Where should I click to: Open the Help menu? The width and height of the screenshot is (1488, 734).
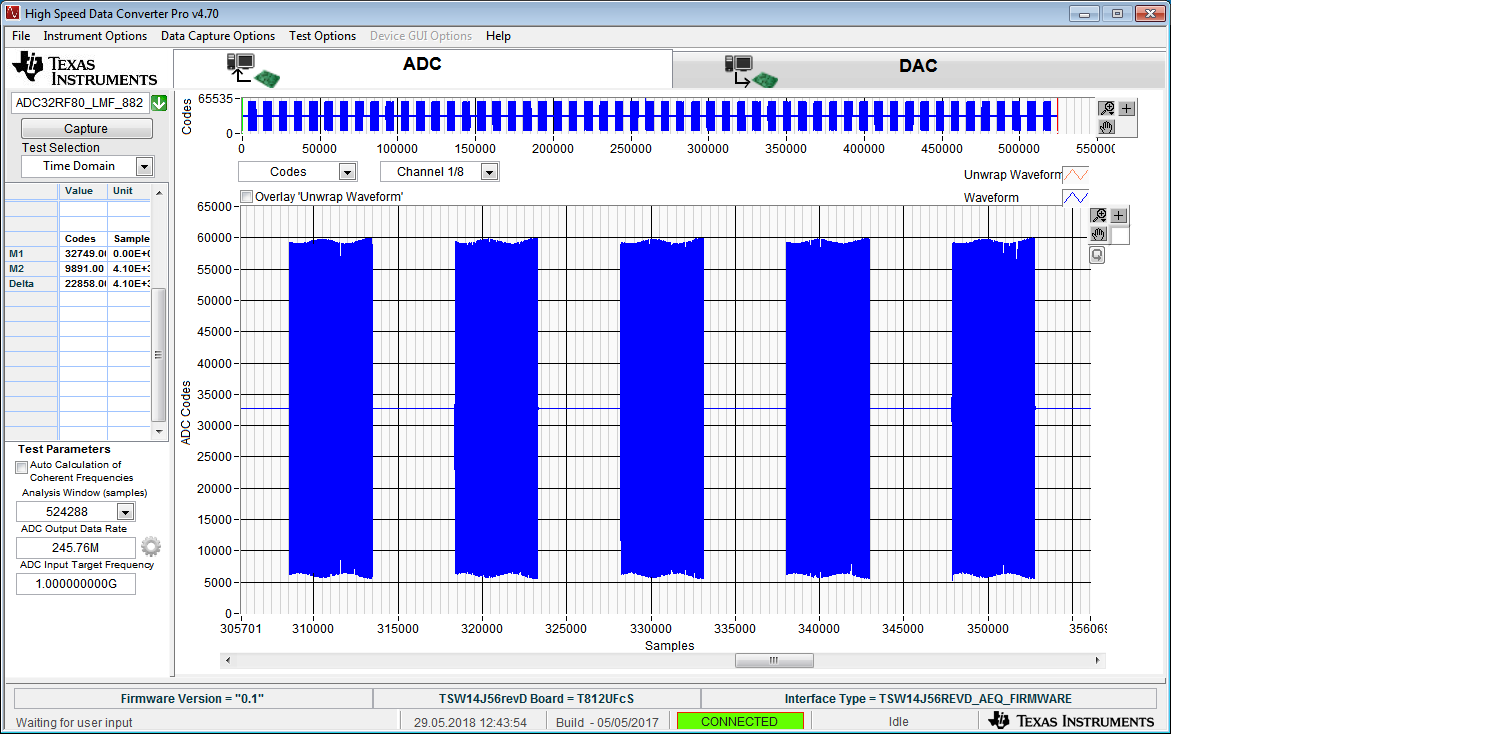pyautogui.click(x=498, y=36)
